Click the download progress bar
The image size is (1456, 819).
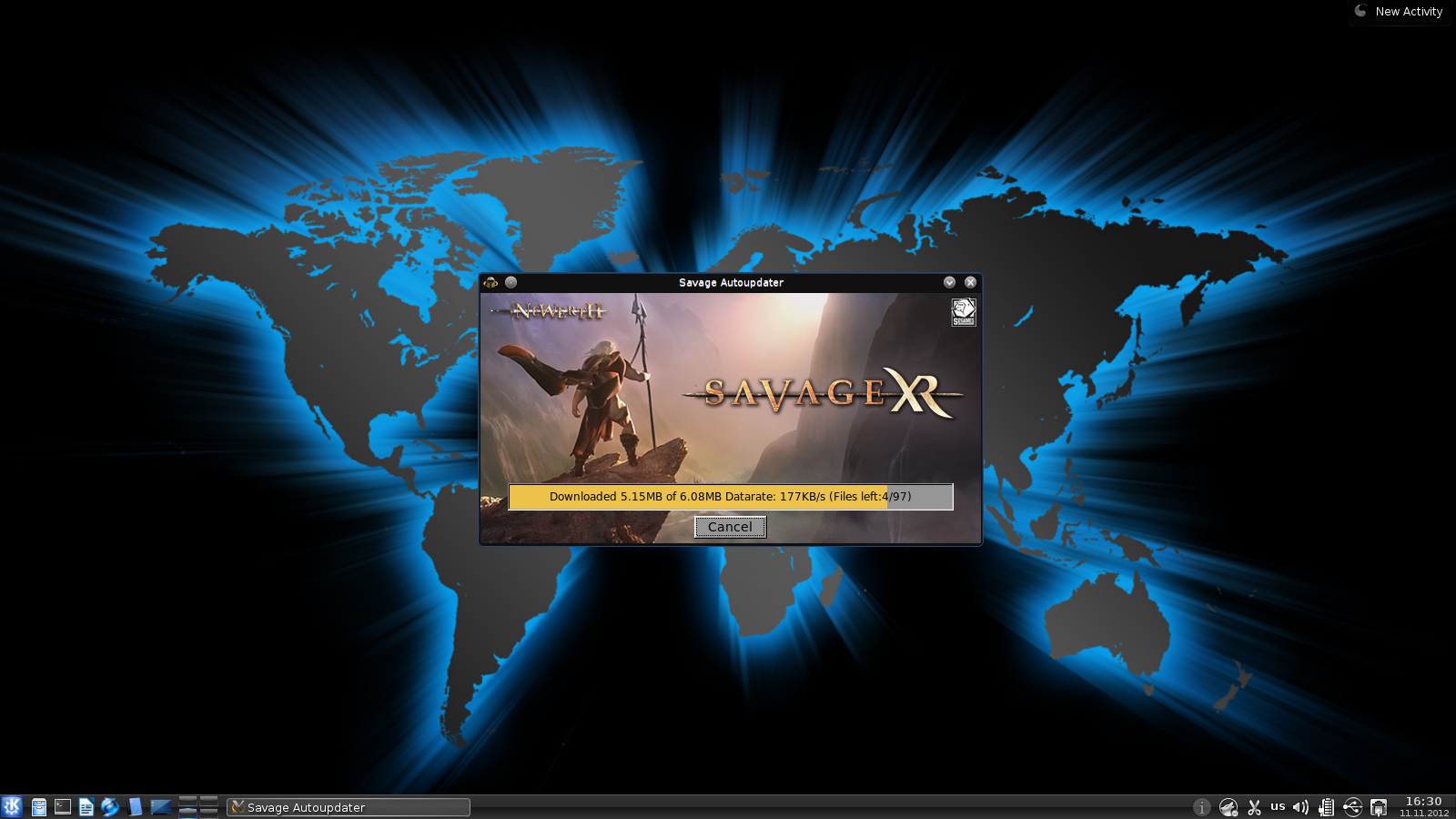pyautogui.click(x=730, y=497)
